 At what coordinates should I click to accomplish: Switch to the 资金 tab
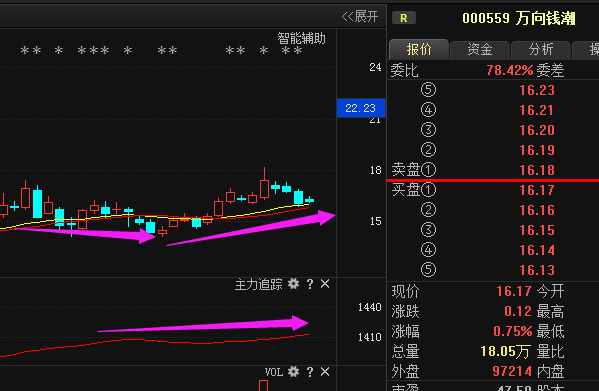coord(480,49)
